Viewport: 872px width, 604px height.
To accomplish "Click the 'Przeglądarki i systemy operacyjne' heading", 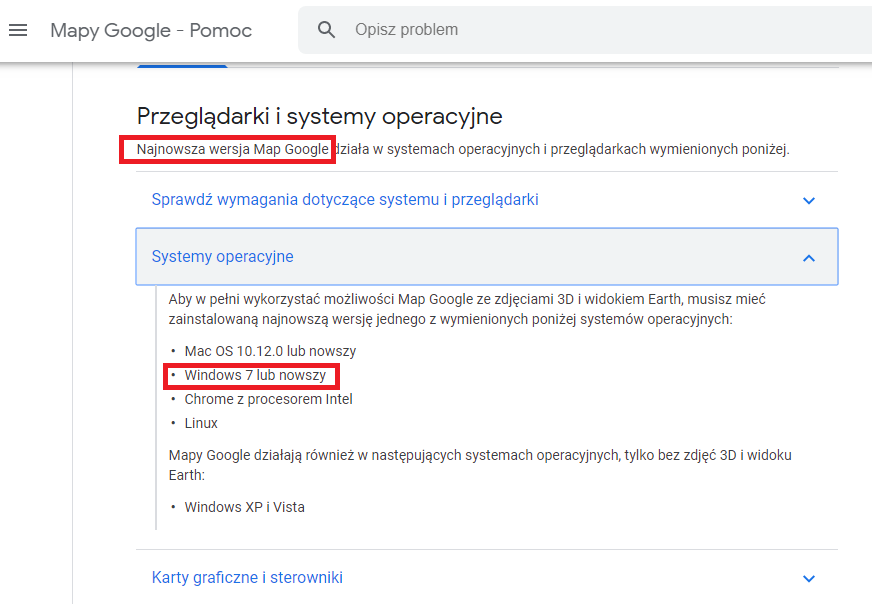I will 310,115.
